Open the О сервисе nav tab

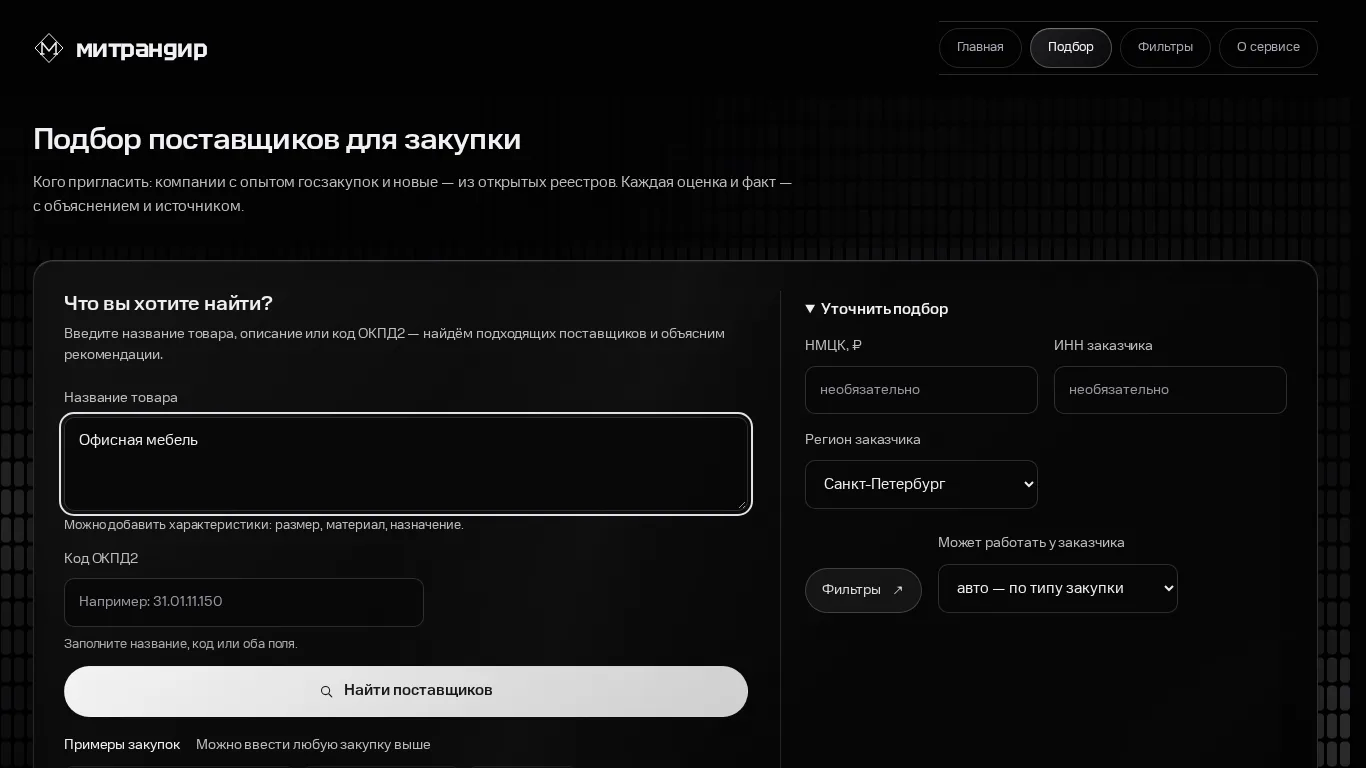point(1268,48)
